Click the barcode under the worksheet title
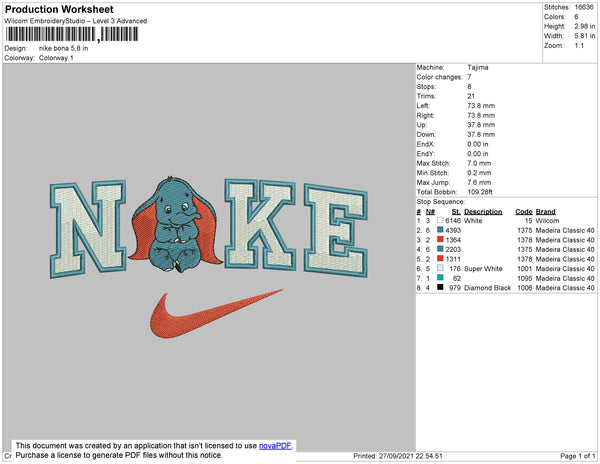 (72, 34)
